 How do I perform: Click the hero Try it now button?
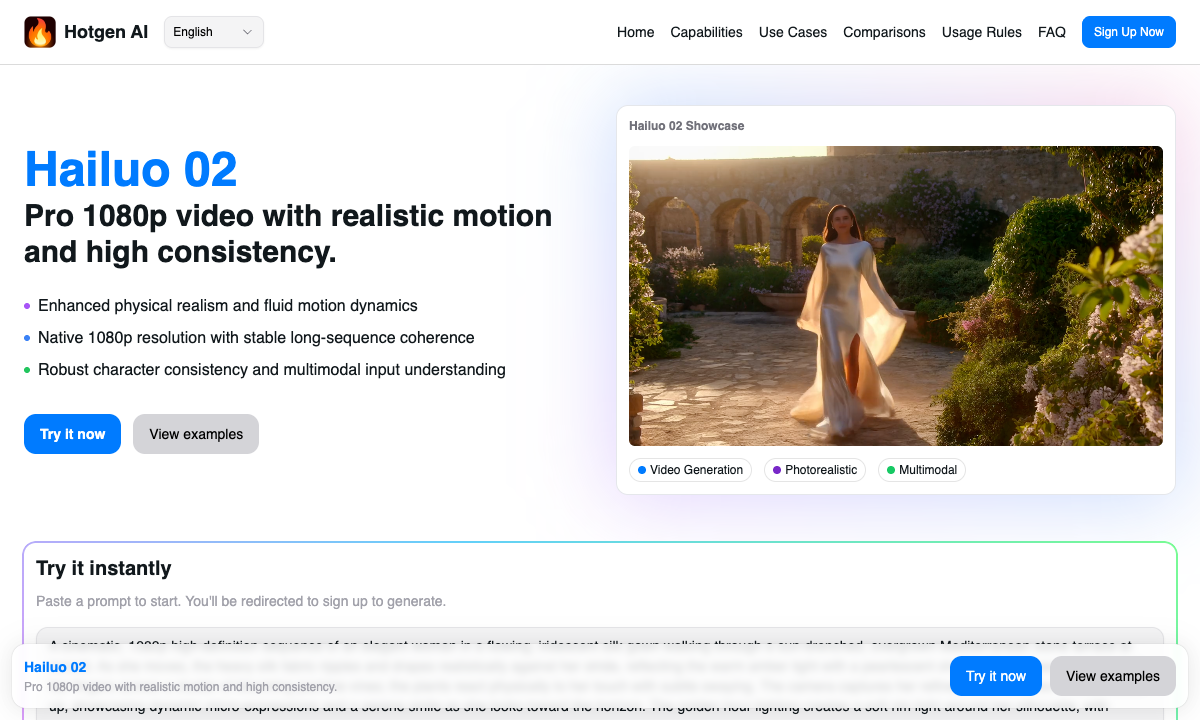(72, 434)
